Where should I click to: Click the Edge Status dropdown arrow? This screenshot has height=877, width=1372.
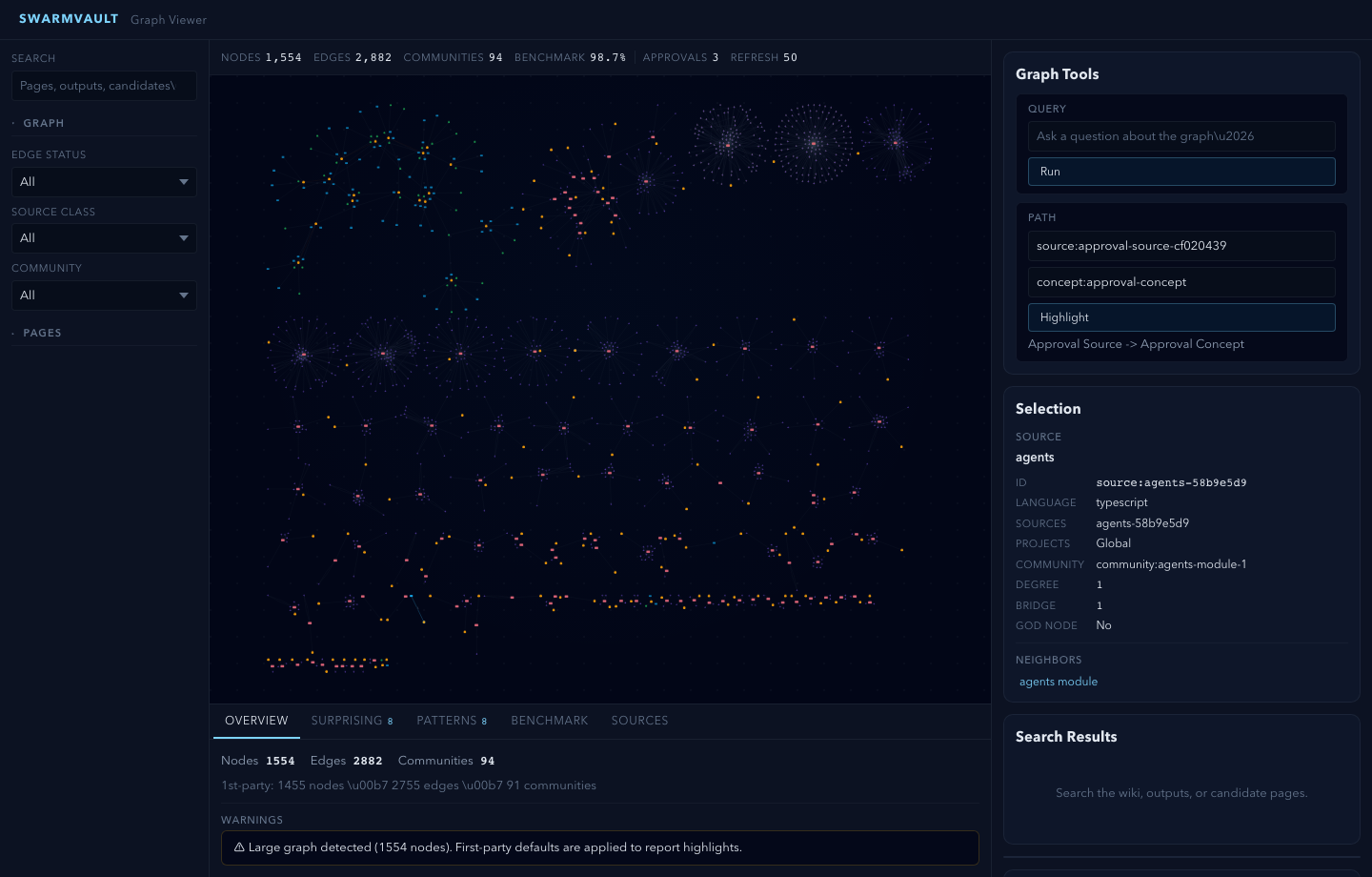184,182
